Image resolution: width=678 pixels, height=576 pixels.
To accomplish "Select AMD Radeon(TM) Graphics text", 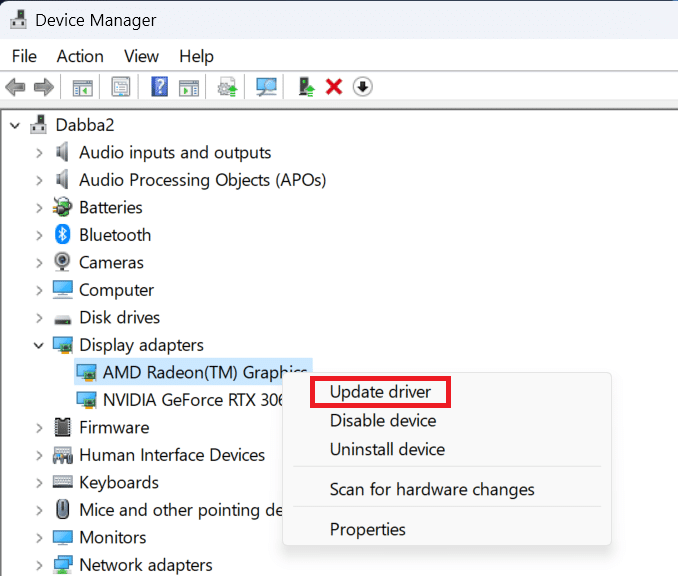I will coord(205,372).
